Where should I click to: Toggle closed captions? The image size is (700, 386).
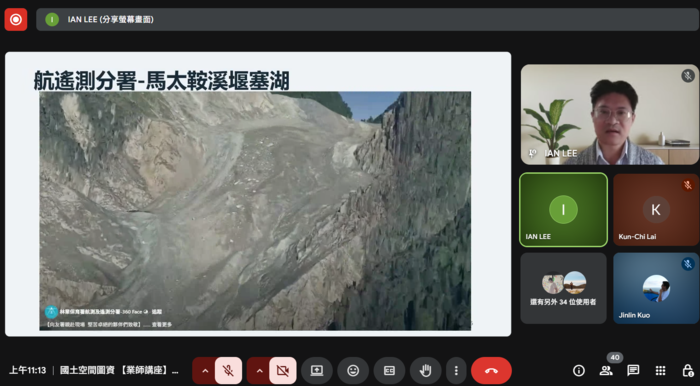tap(389, 370)
